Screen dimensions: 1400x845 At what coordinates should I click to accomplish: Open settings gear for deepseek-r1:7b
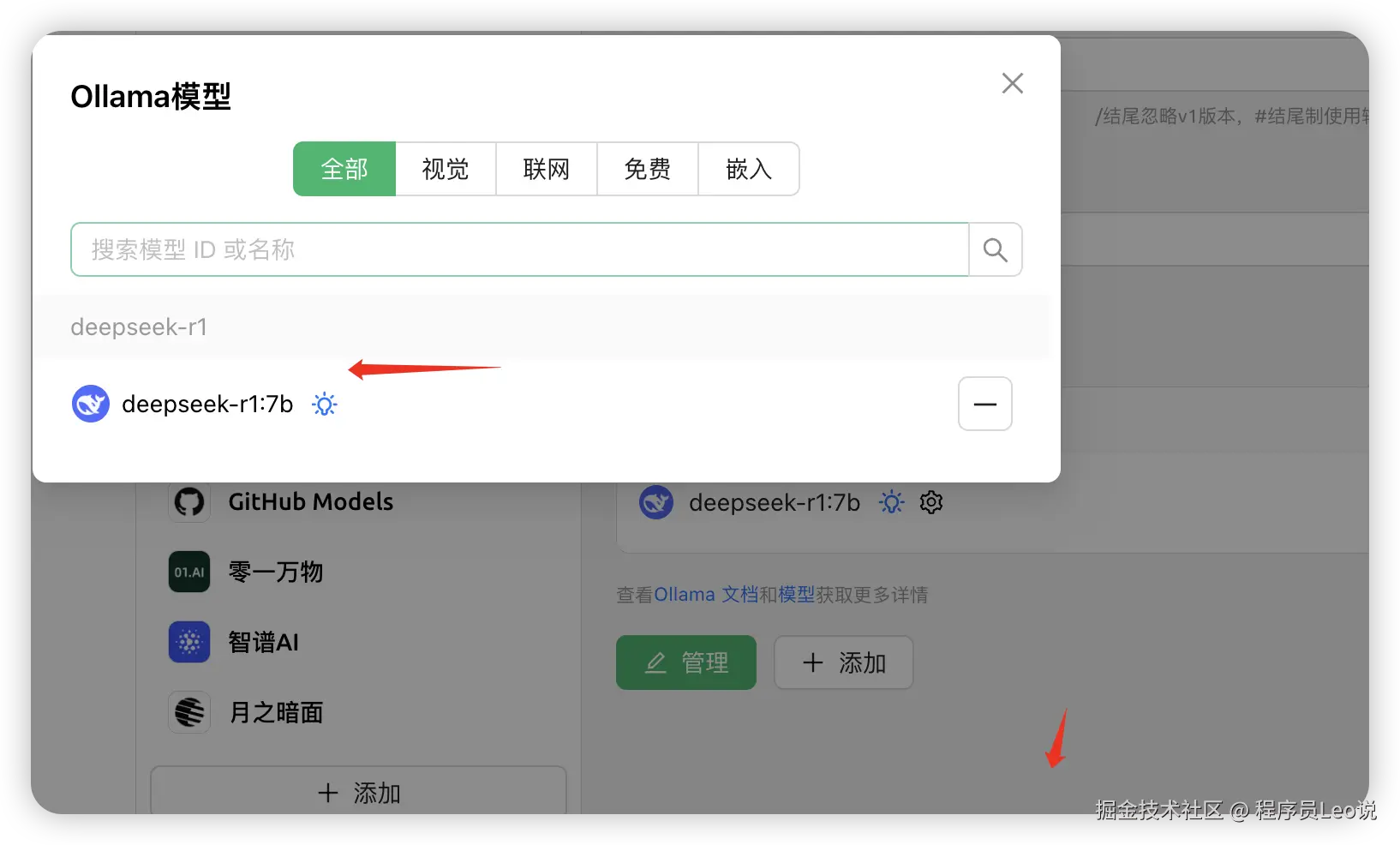click(931, 502)
